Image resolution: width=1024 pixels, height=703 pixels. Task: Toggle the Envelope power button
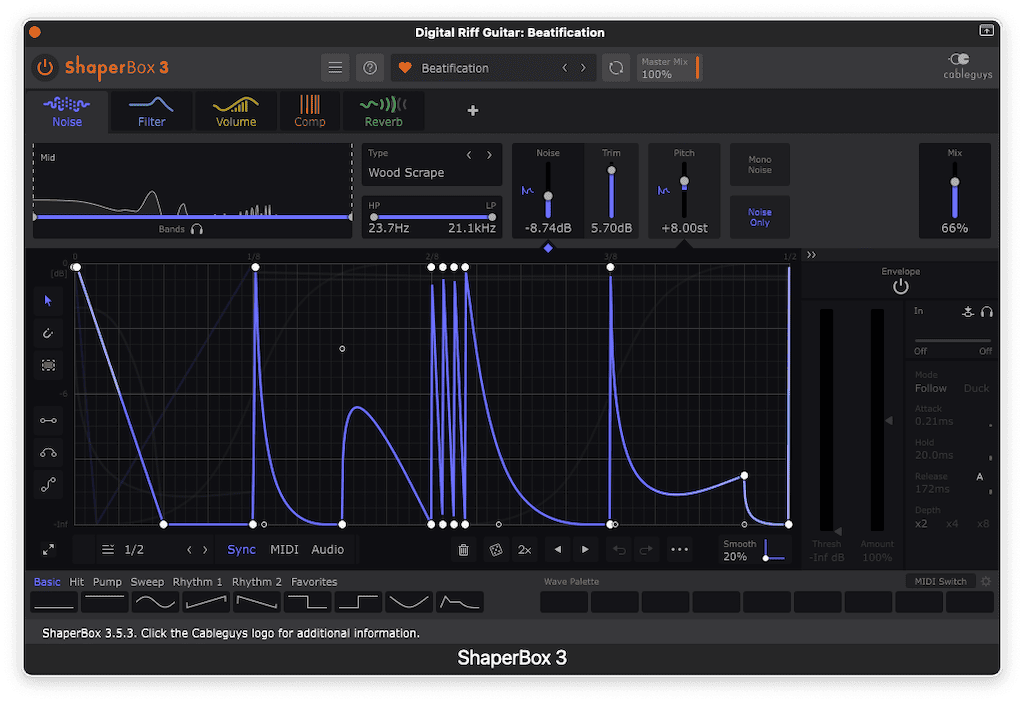coord(901,285)
